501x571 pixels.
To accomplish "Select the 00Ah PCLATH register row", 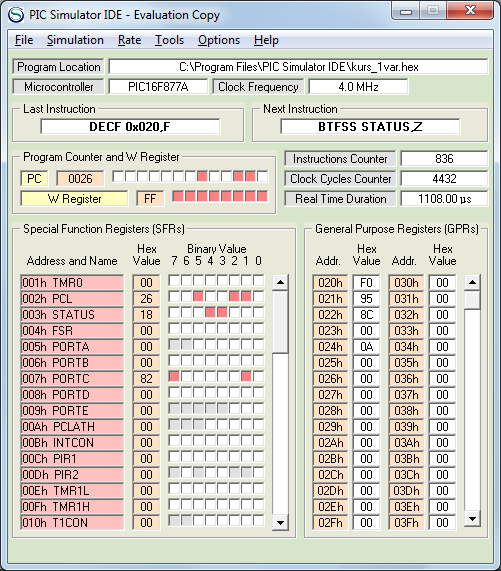I will tap(72, 426).
